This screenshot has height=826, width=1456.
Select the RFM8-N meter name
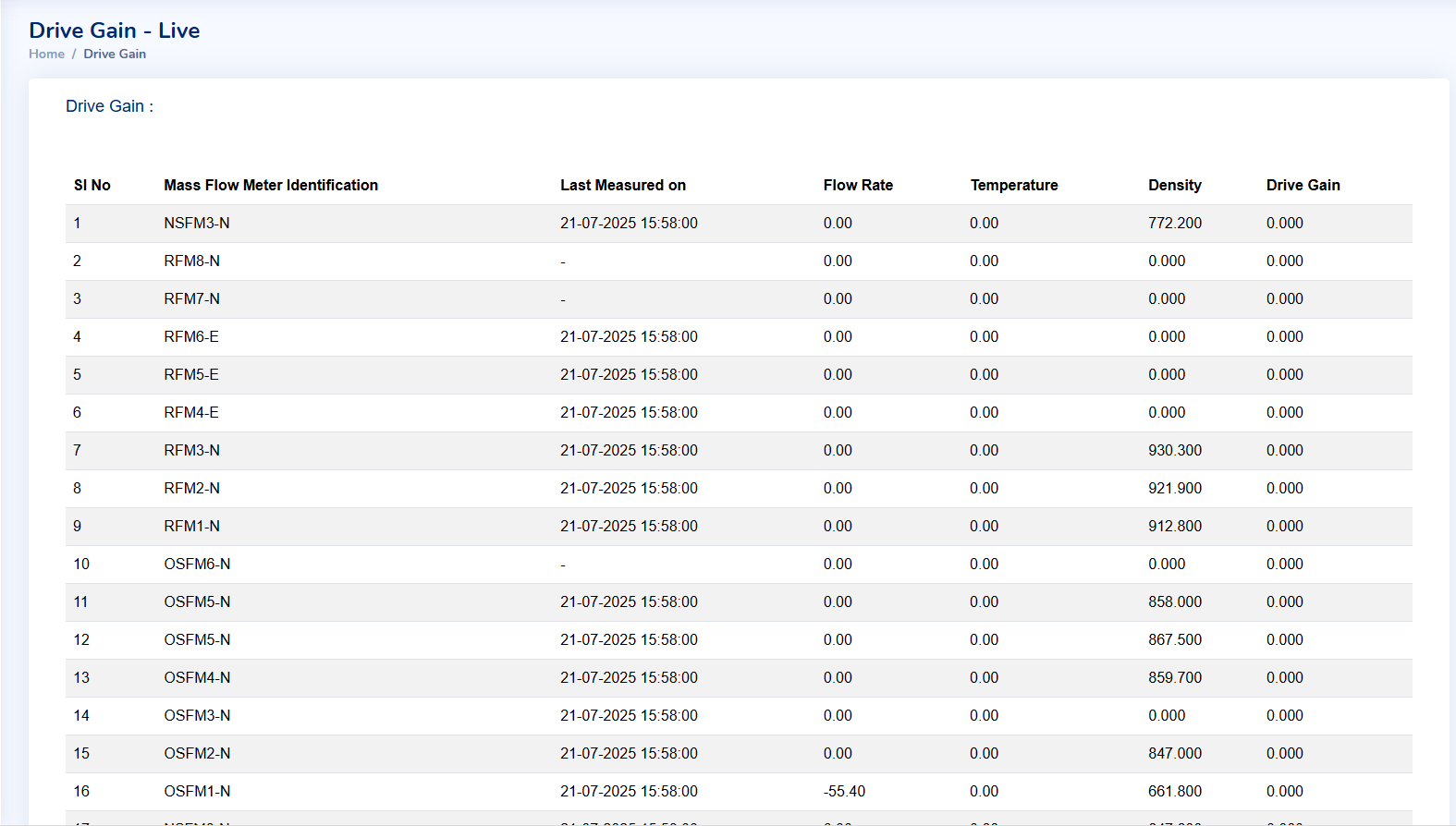click(x=191, y=261)
